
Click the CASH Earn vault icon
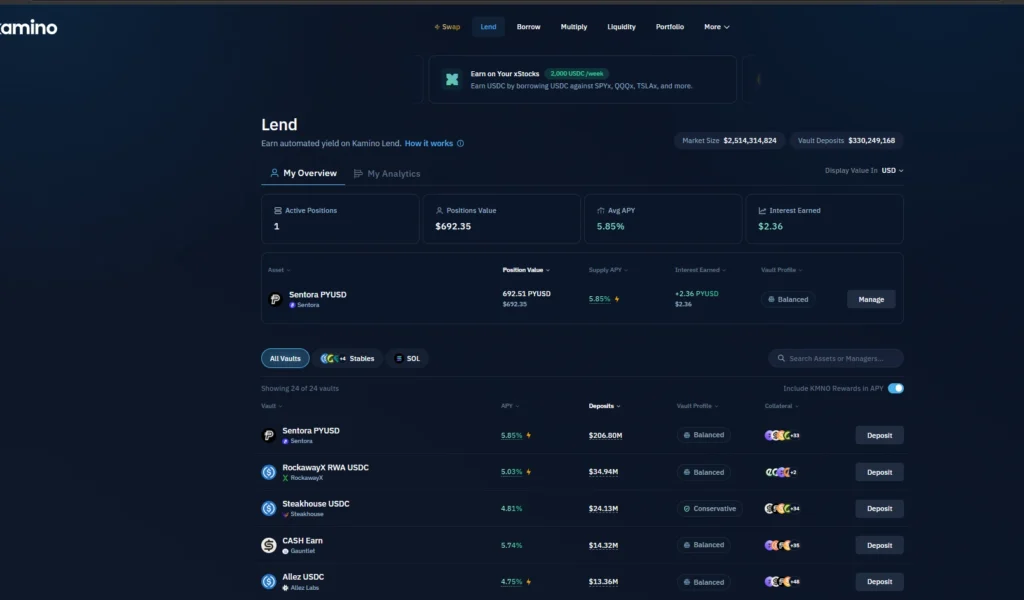[x=269, y=545]
